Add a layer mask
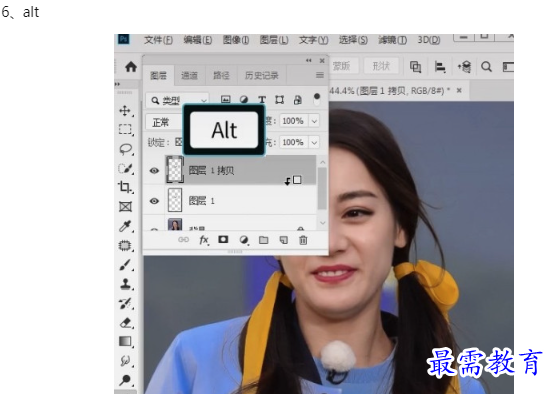This screenshot has height=394, width=551. coord(223,239)
